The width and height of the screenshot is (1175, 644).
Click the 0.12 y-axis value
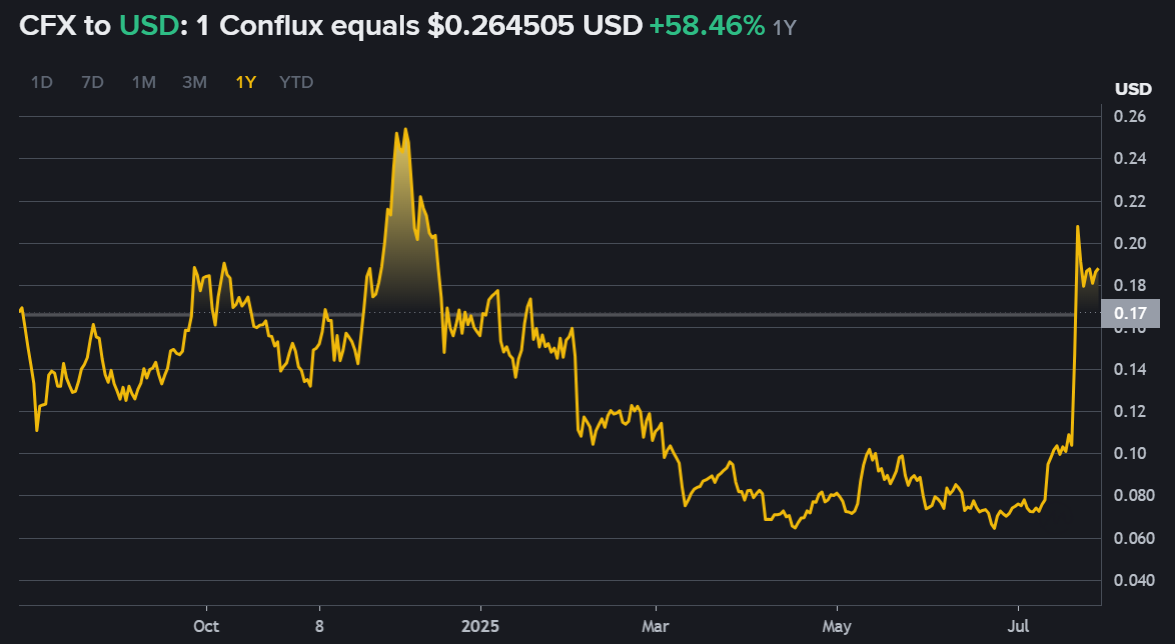[1129, 411]
